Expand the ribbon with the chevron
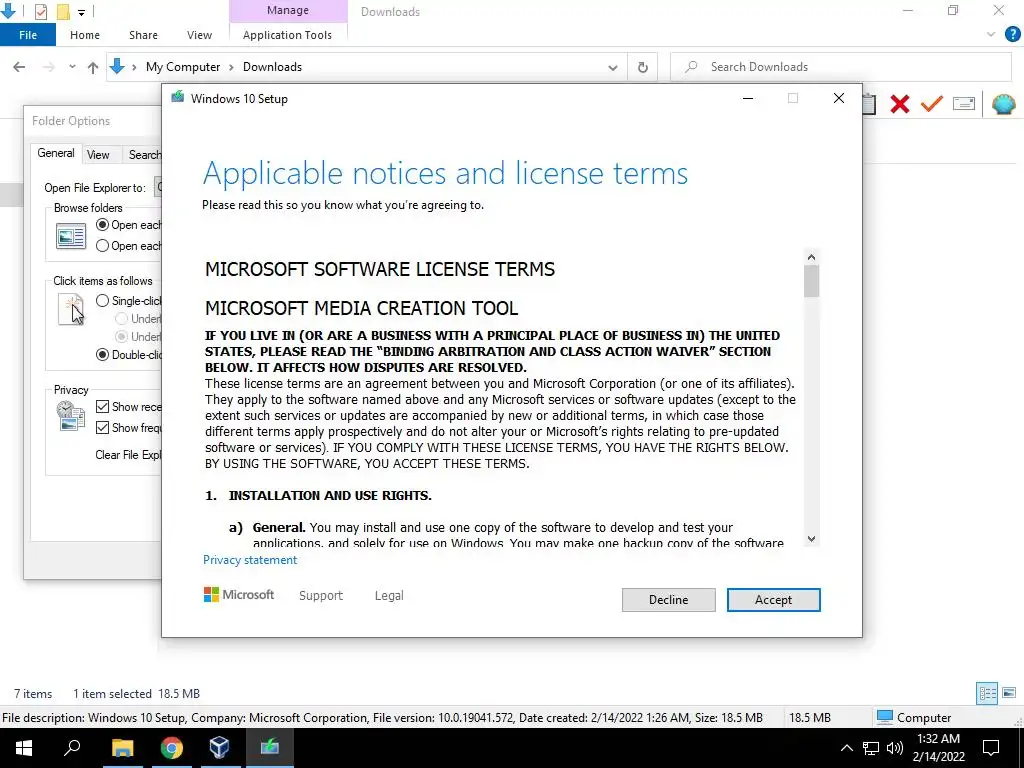1024x768 pixels. point(991,35)
